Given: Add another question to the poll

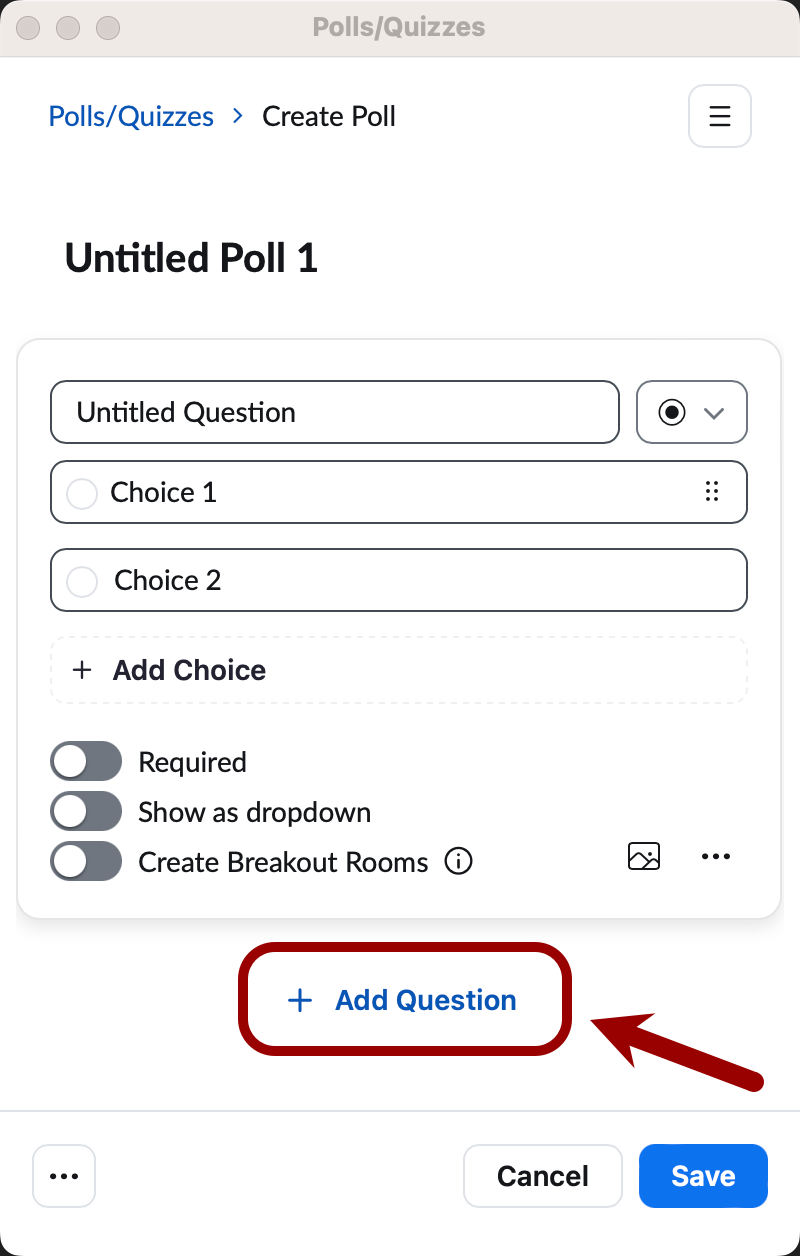Looking at the screenshot, I should [404, 999].
